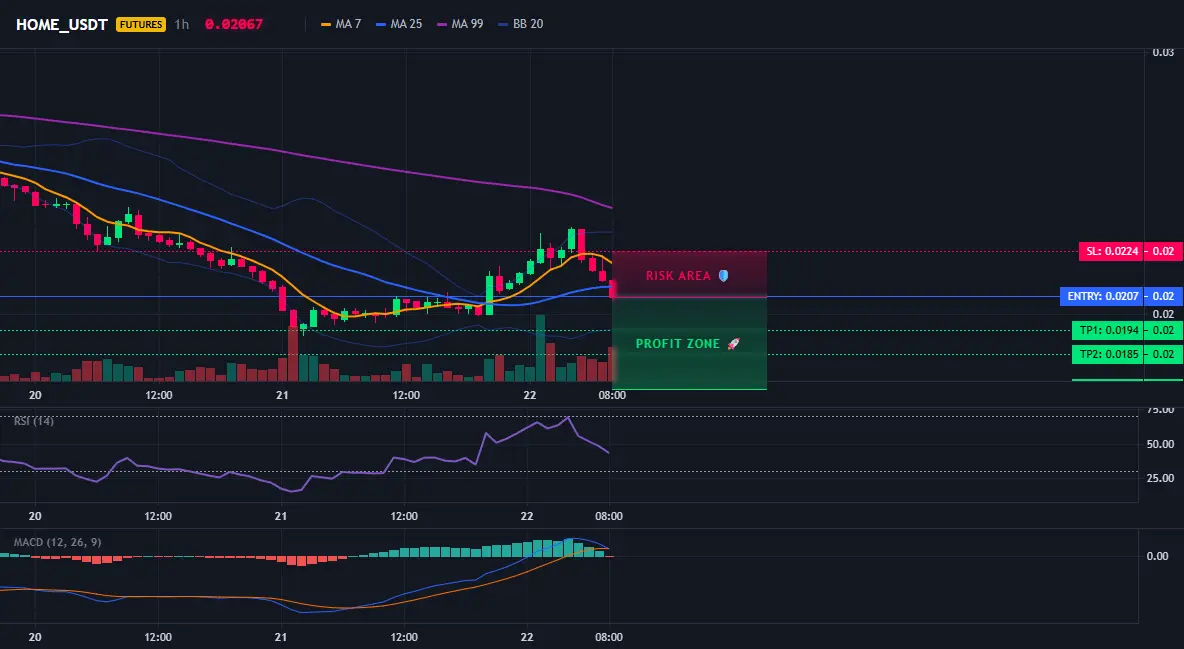Click the HOME_USDT symbol title
The height and width of the screenshot is (649, 1184).
[x=62, y=24]
